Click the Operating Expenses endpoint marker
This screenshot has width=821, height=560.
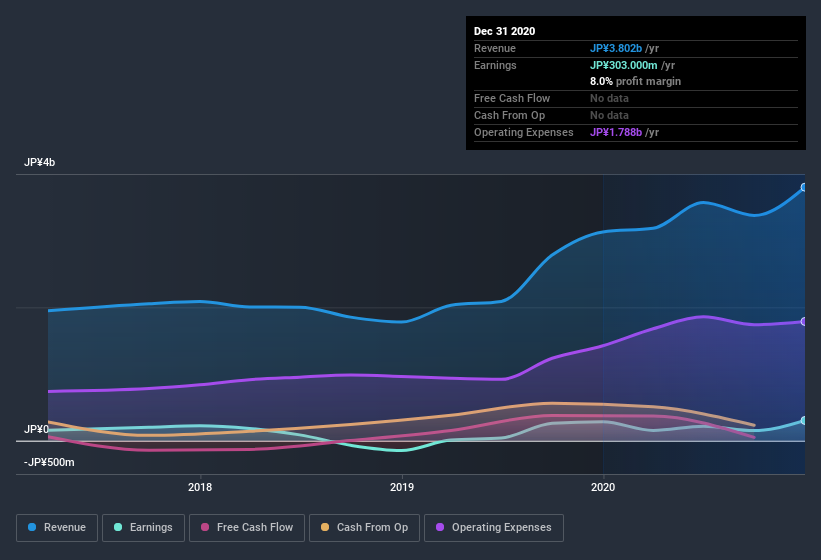(804, 321)
